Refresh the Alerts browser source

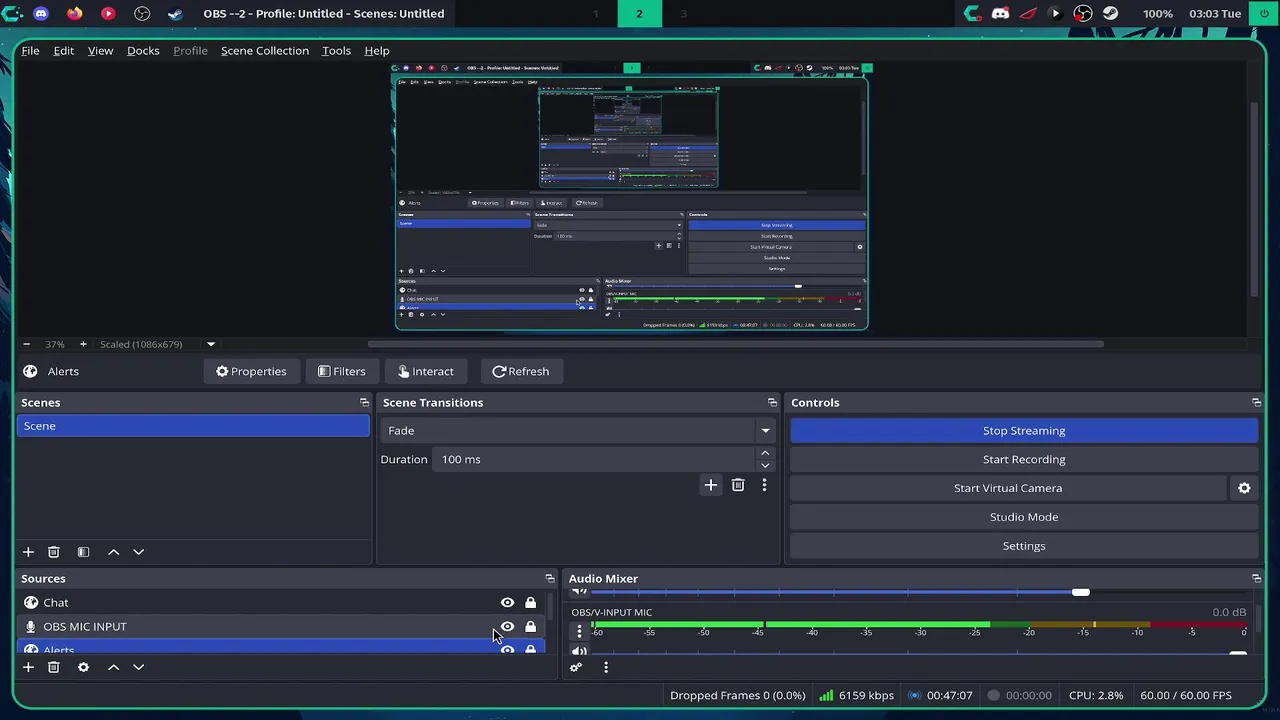pyautogui.click(x=520, y=371)
